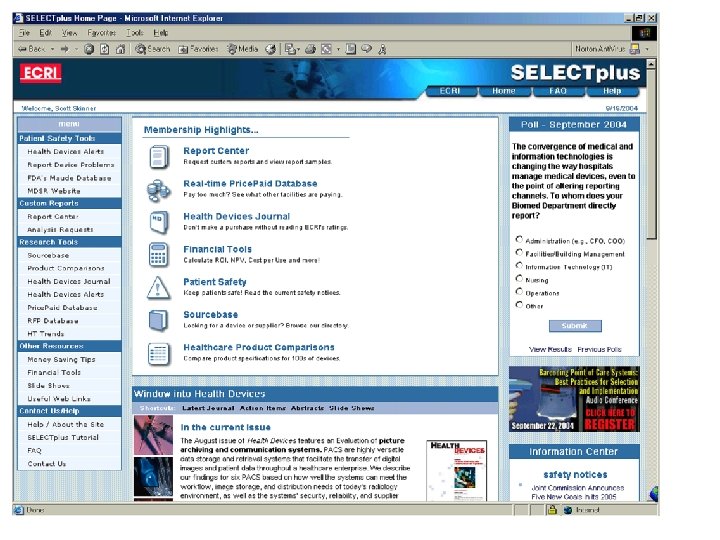Image resolution: width=720 pixels, height=540 pixels.
Task: Stop the page from loading
Action: [x=89, y=49]
